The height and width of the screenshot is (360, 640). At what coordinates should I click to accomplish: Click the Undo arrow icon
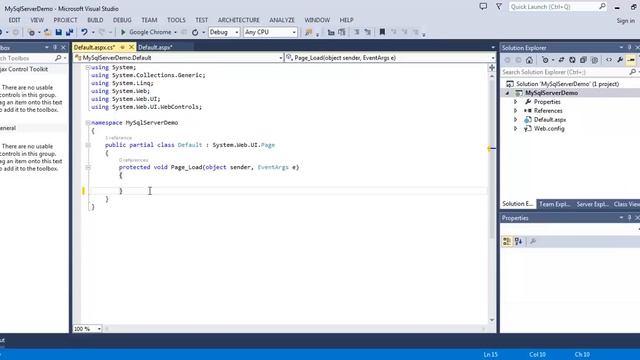click(84, 32)
